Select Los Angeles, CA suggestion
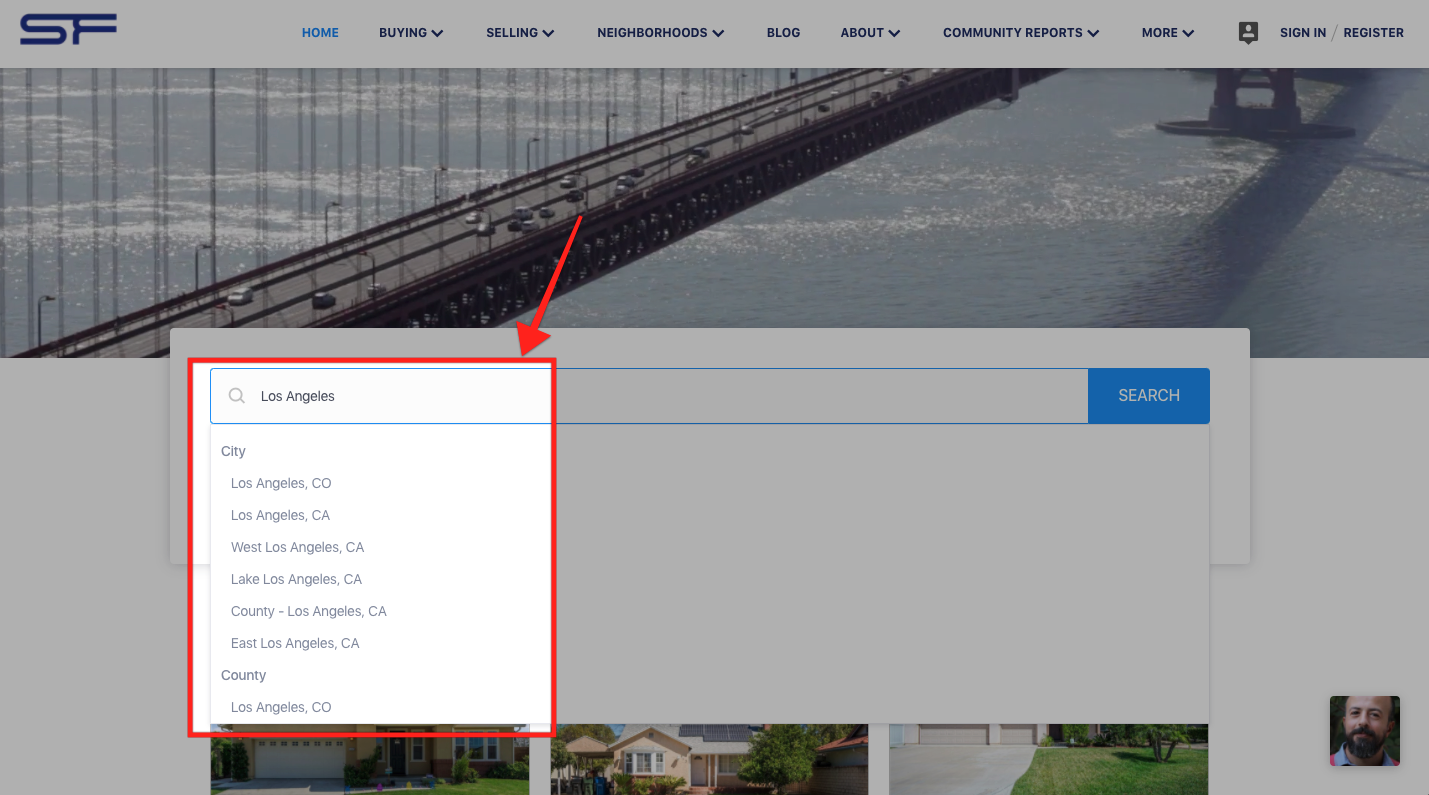 (x=280, y=515)
